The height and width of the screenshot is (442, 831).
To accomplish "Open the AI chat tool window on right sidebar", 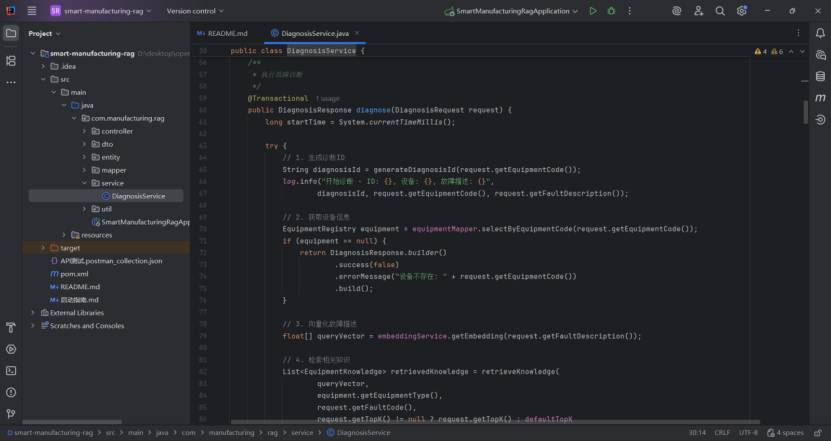I will [820, 55].
